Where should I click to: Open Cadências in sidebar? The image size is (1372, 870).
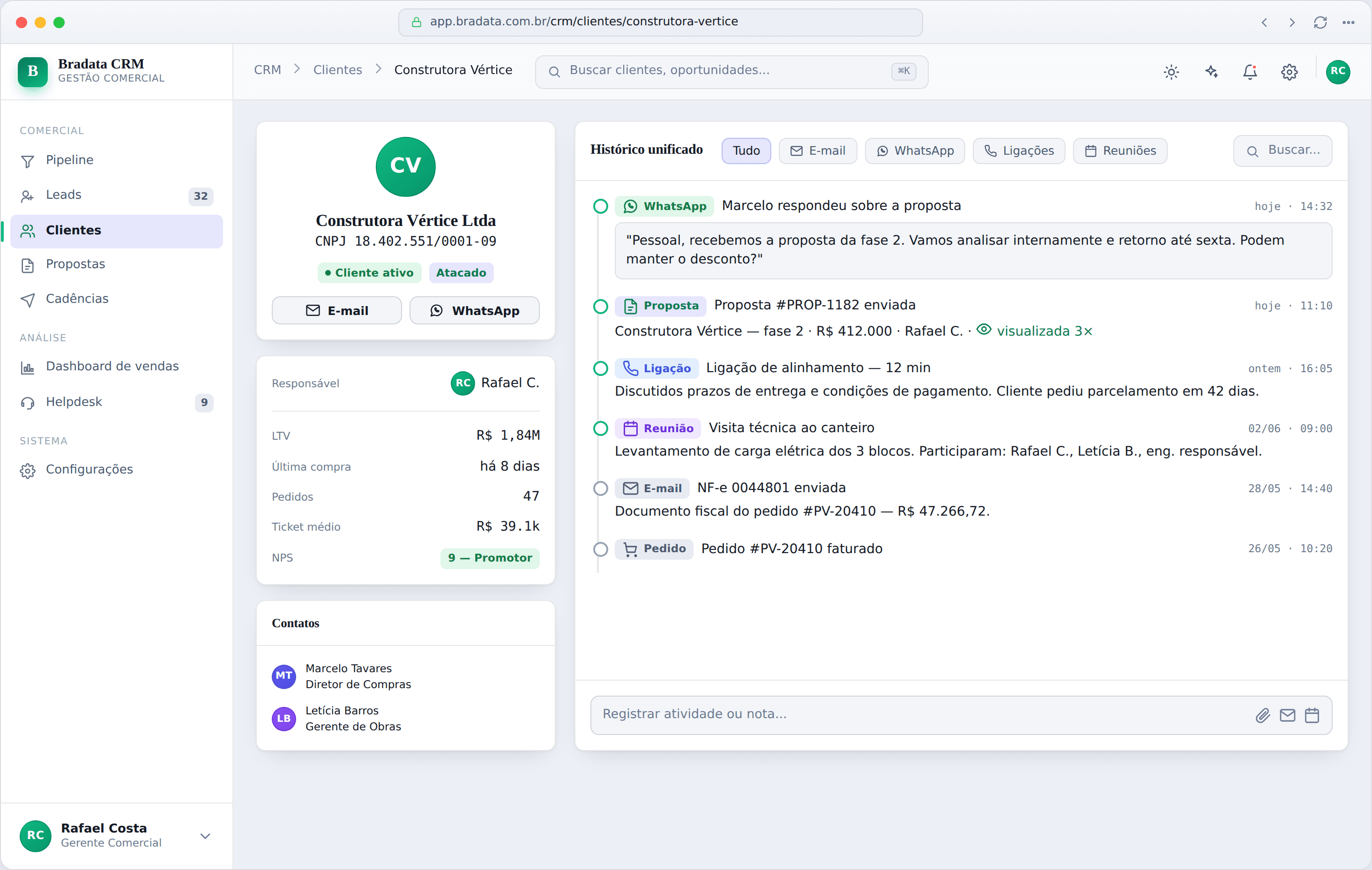[x=117, y=300]
